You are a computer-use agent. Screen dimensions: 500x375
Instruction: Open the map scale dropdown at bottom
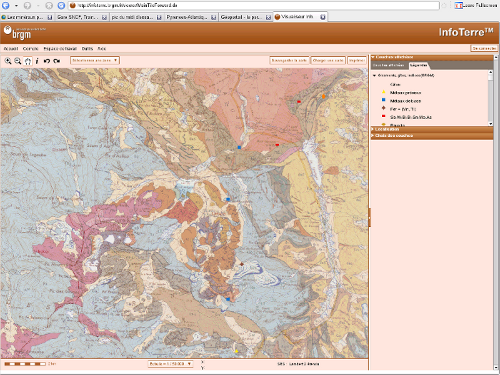click(170, 364)
